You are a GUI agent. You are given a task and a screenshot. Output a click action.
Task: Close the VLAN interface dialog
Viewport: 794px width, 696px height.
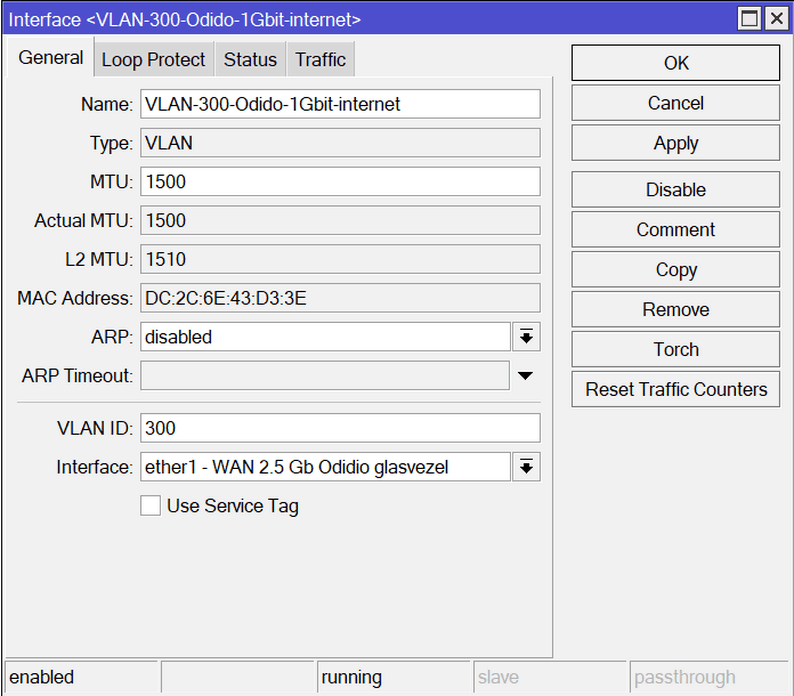coord(776,19)
